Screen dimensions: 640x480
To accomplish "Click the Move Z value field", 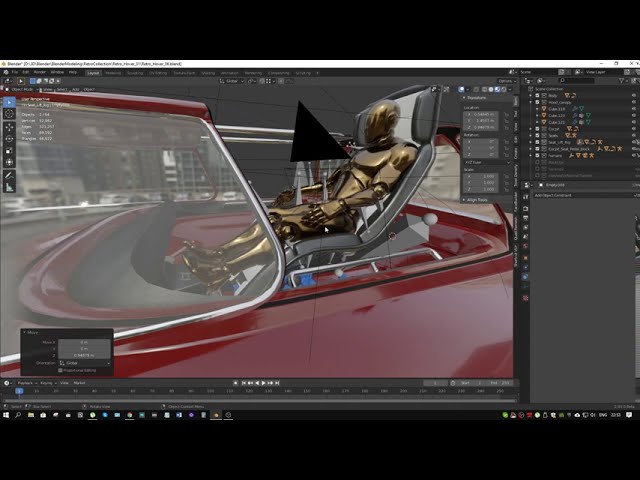I will point(84,355).
